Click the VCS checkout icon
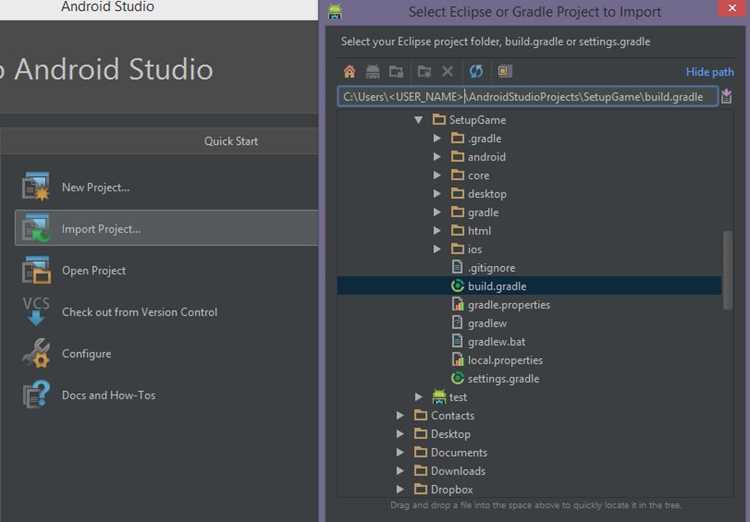 (x=35, y=311)
